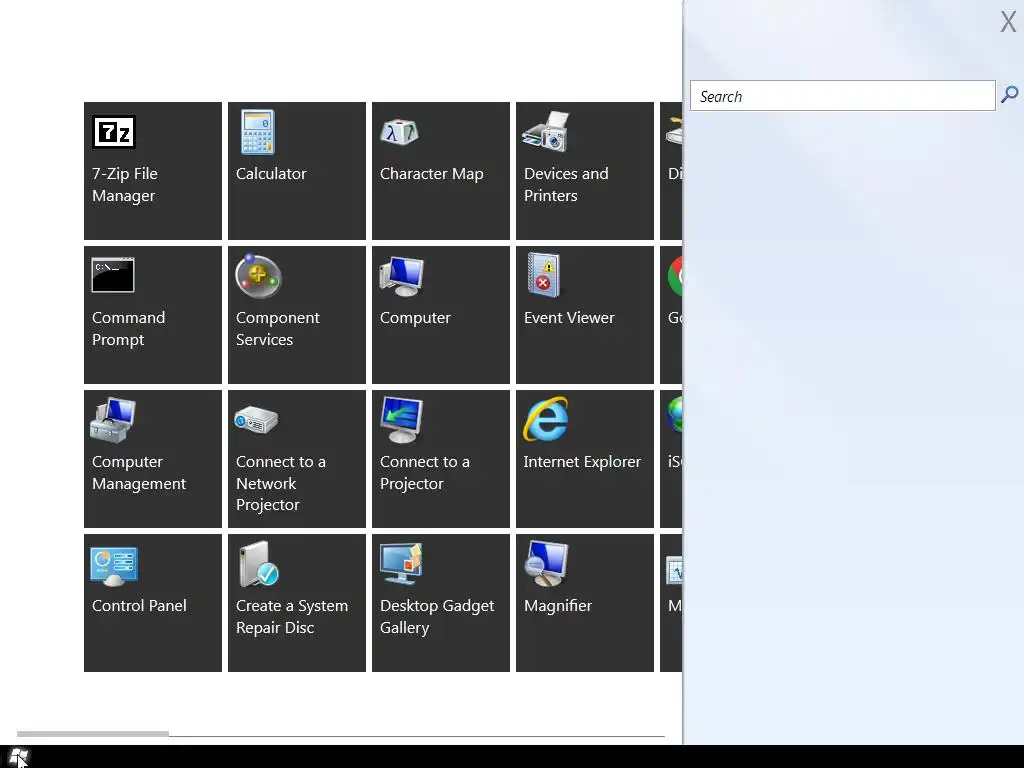Open the 7-Zip File Manager icon
Image resolution: width=1024 pixels, height=768 pixels.
point(114,133)
